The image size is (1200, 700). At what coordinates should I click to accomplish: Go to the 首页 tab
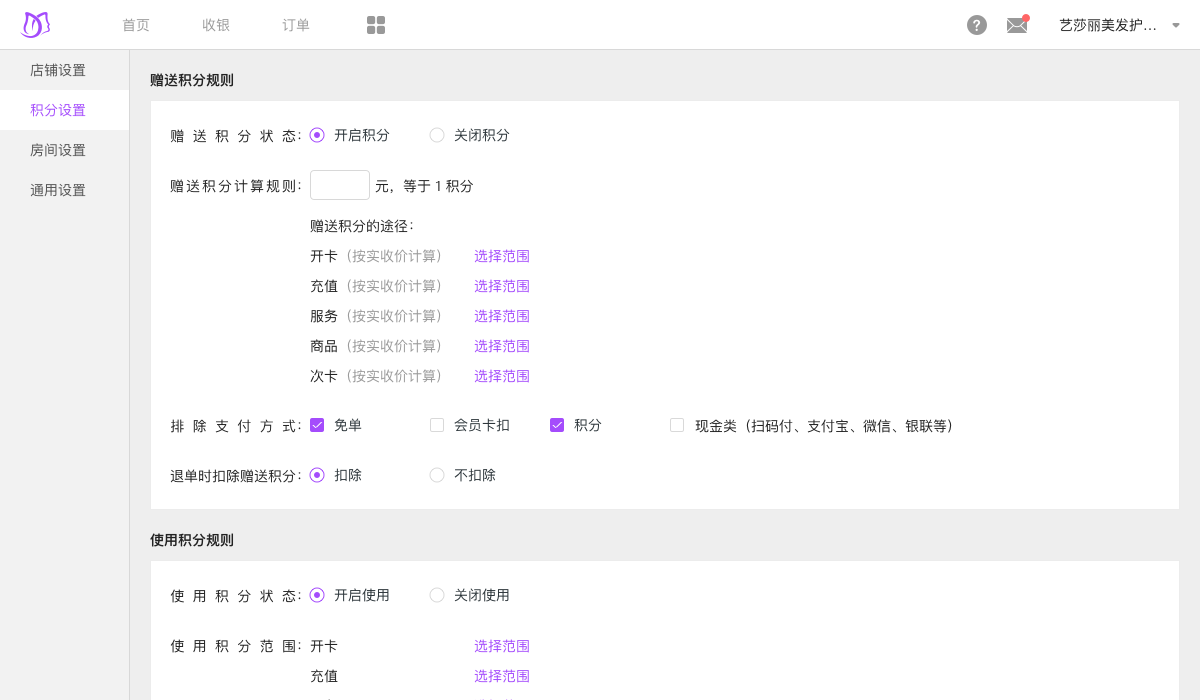(x=136, y=25)
